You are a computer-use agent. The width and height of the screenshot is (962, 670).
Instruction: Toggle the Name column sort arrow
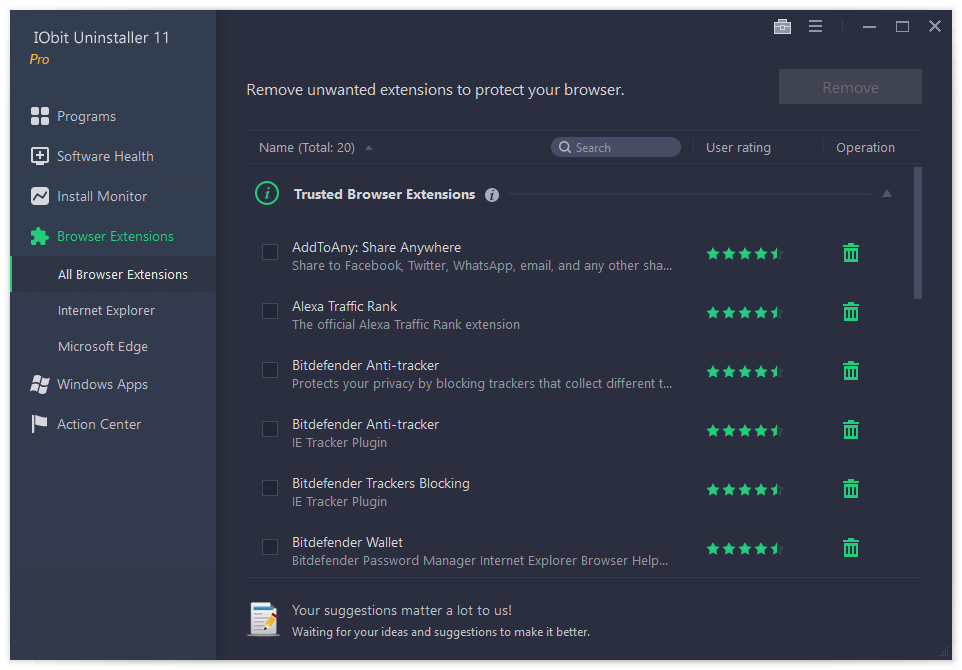(x=368, y=146)
